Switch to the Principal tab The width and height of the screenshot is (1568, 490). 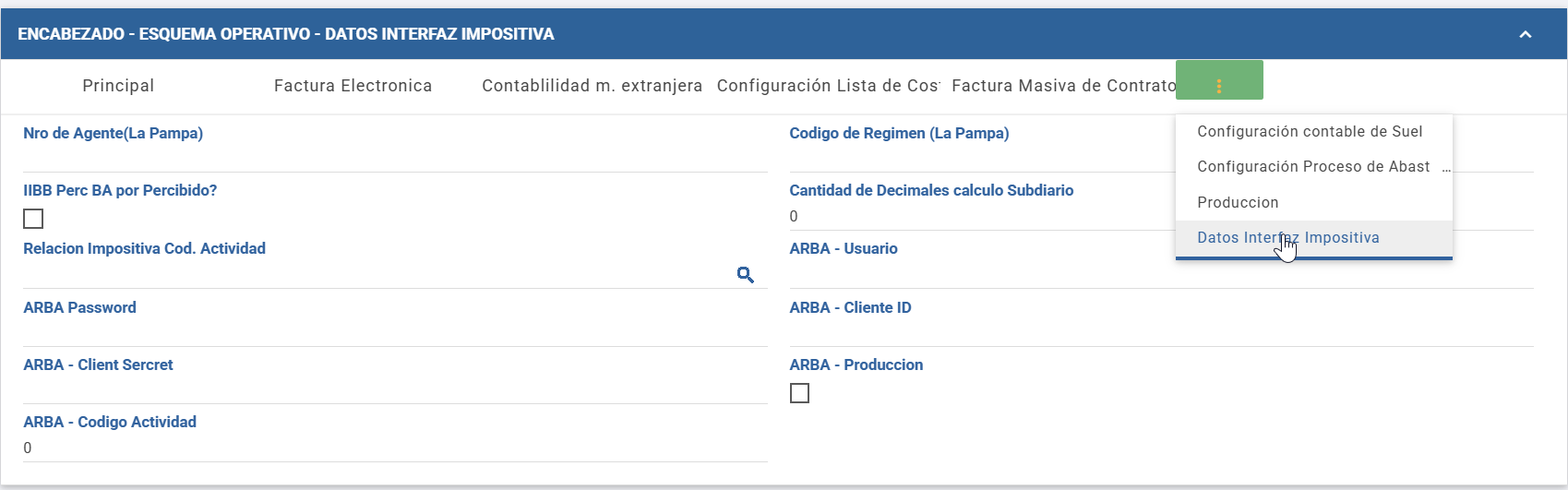pos(118,86)
